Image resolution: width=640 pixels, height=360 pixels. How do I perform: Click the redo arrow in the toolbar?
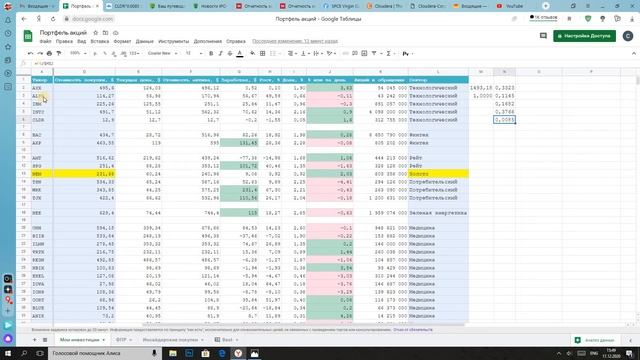40,53
